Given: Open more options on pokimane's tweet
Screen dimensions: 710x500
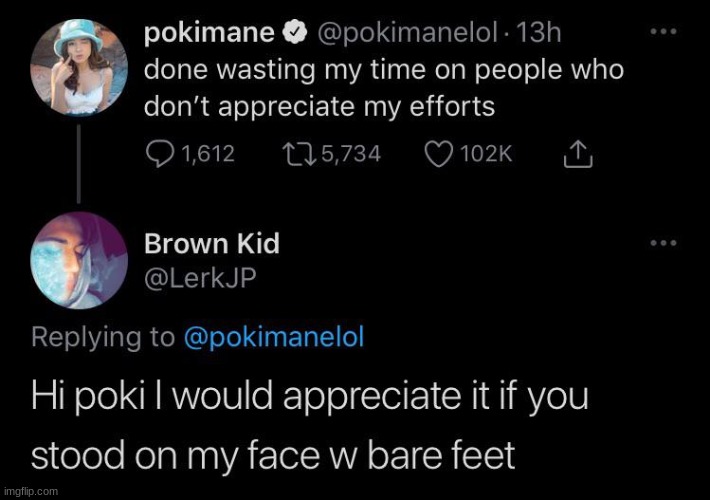Looking at the screenshot, I should [664, 33].
